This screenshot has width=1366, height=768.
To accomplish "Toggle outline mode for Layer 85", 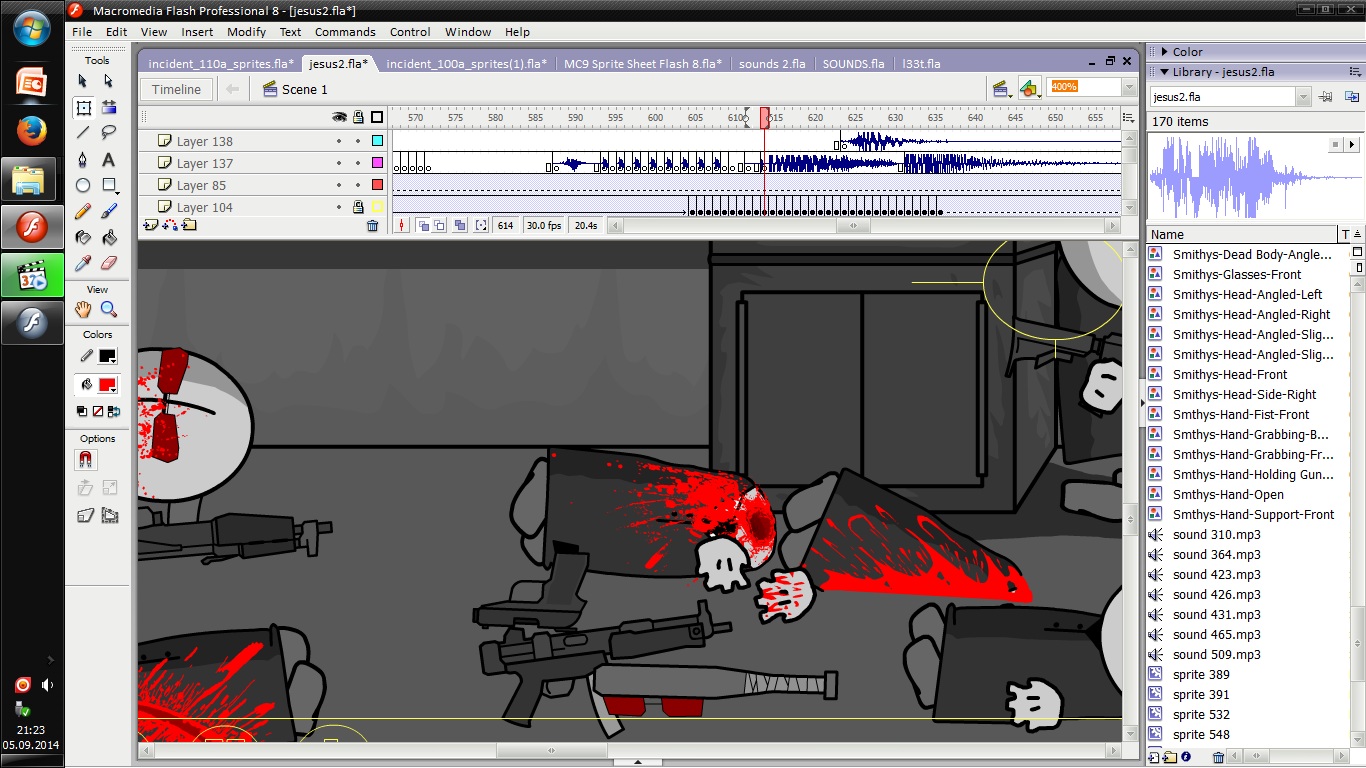I will tap(377, 185).
